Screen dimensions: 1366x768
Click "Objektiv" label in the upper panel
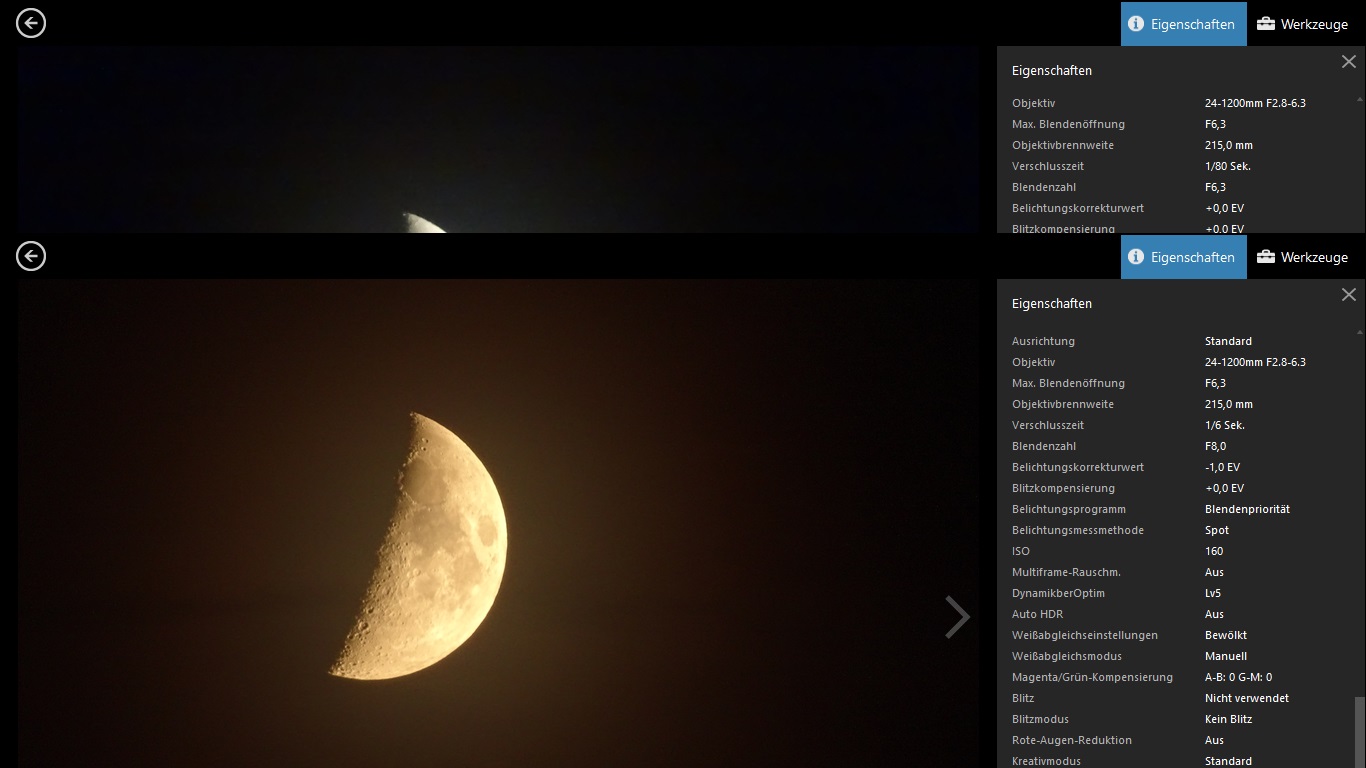click(1033, 103)
